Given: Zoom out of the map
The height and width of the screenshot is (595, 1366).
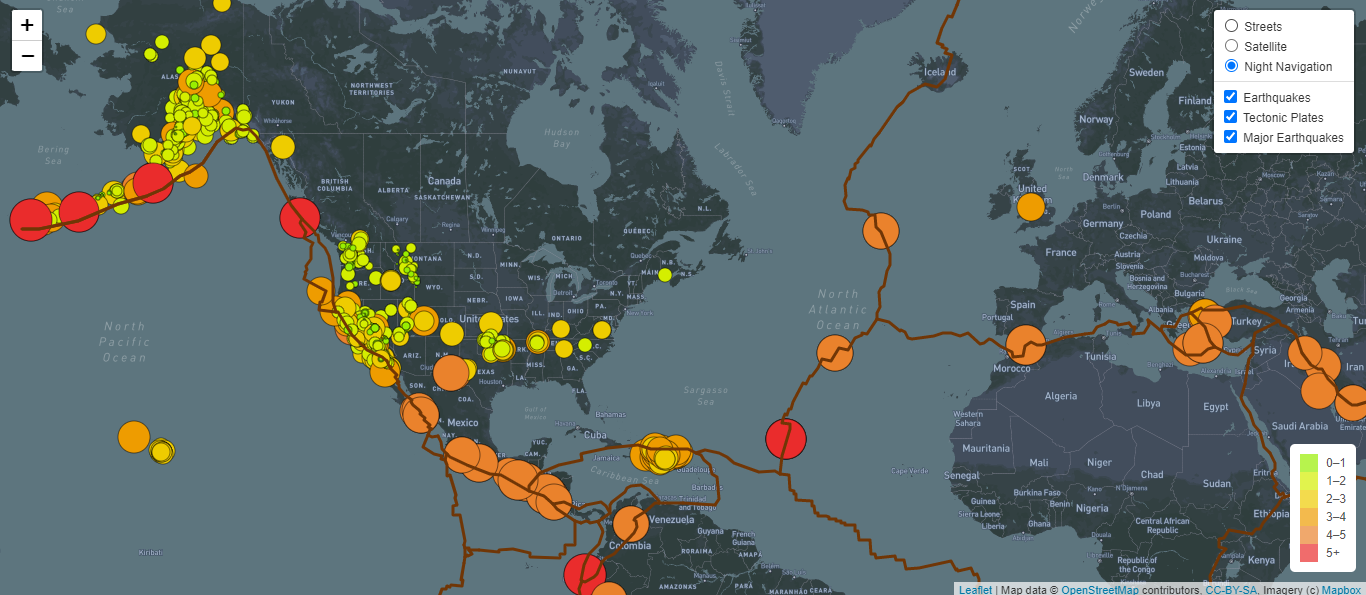Looking at the screenshot, I should [x=27, y=56].
